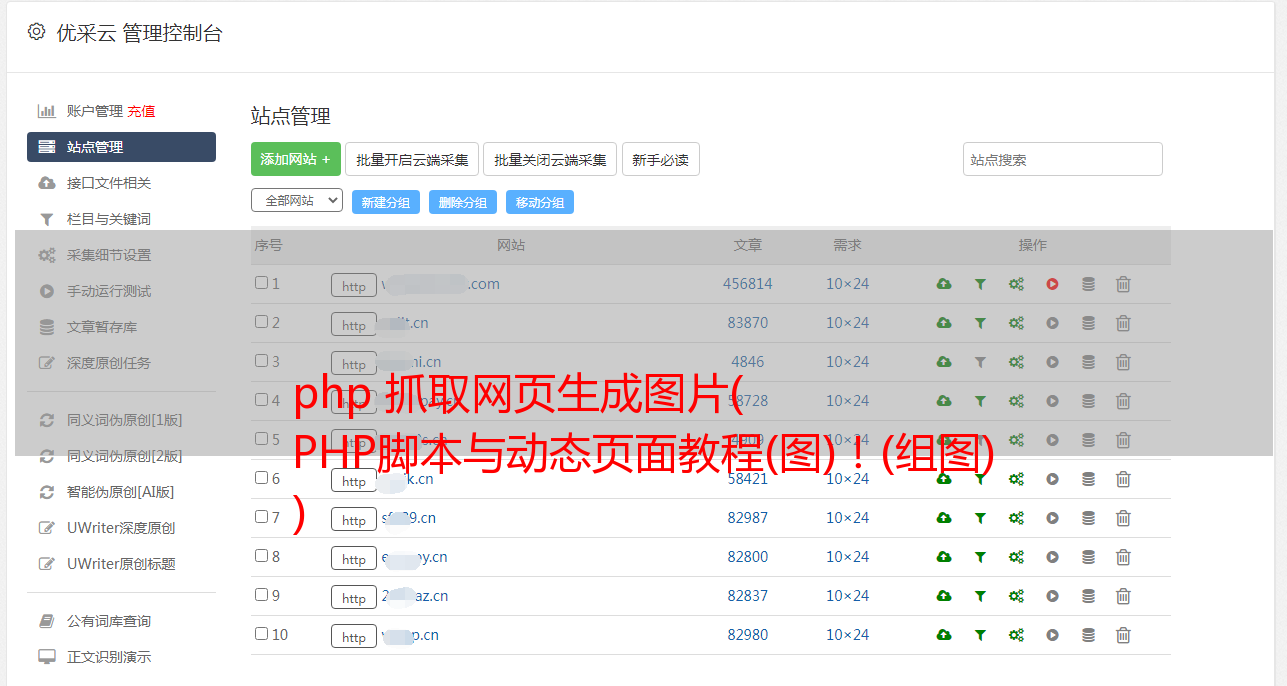Click the 移动分组 button
This screenshot has width=1287, height=686.
(x=540, y=202)
